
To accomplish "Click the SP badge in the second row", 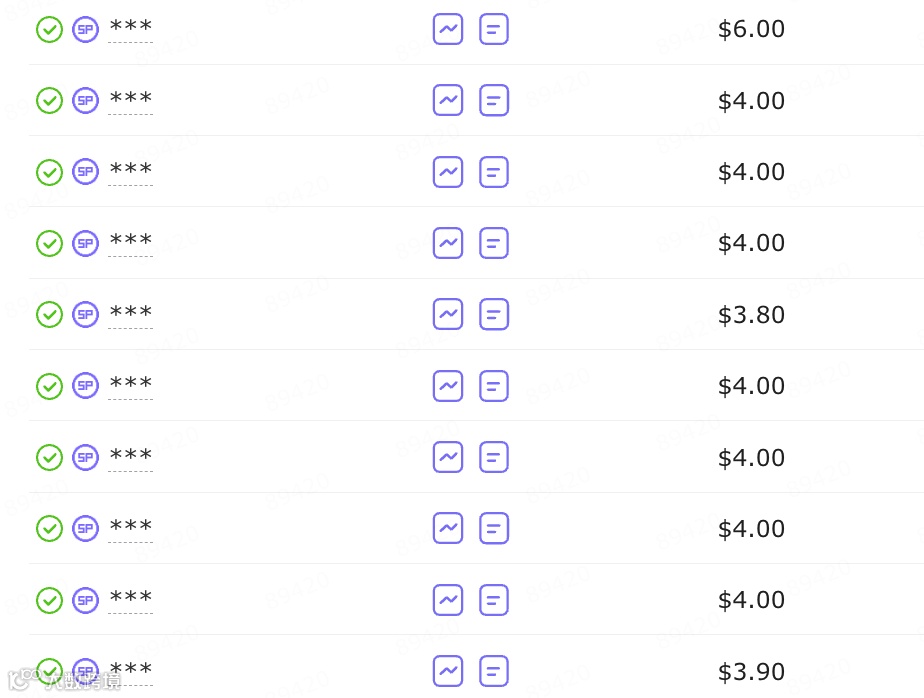I will [86, 100].
